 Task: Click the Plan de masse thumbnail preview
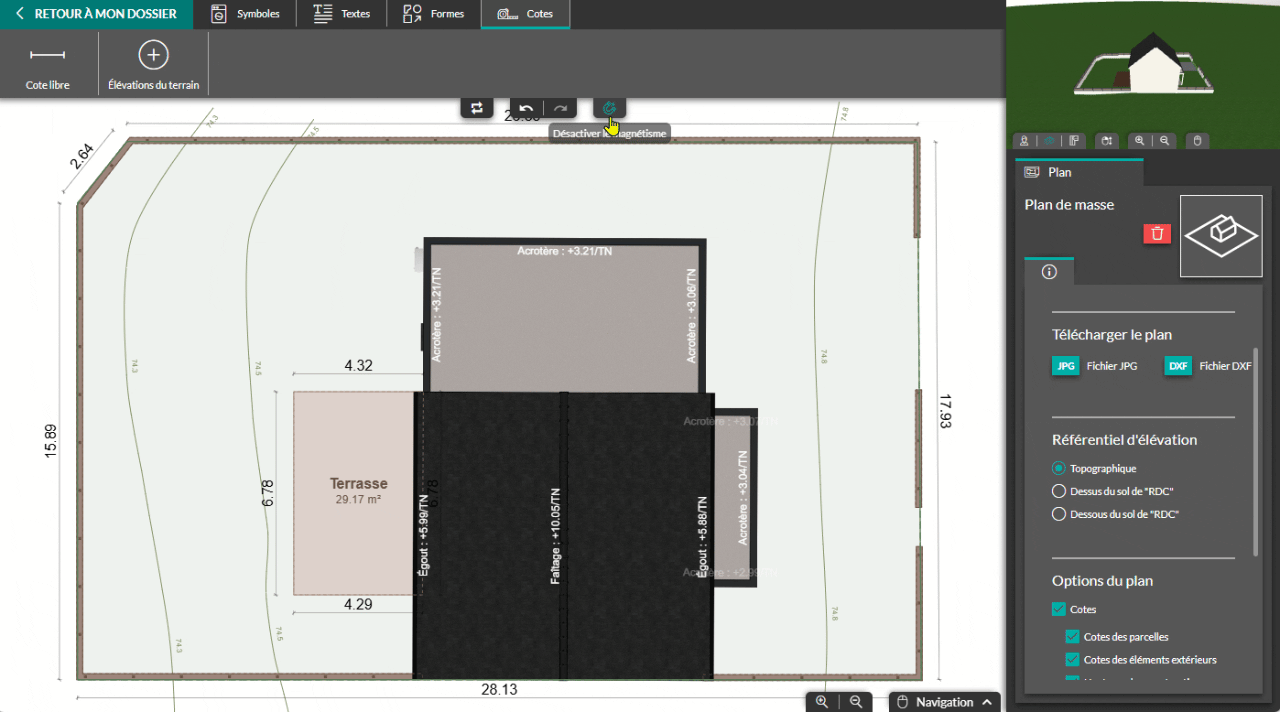click(1220, 235)
